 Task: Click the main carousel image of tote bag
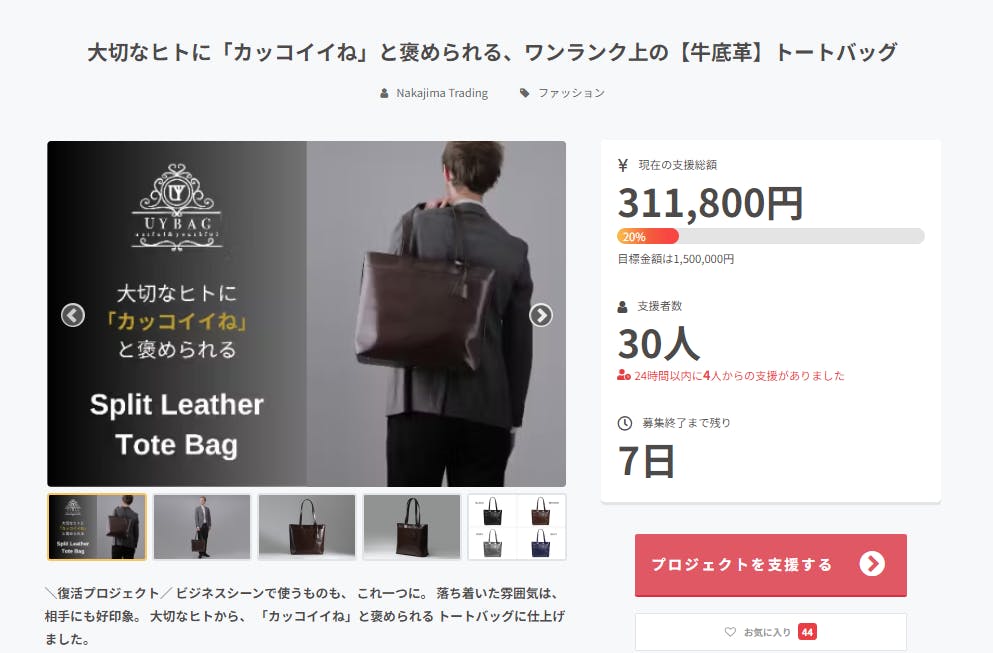click(x=307, y=314)
